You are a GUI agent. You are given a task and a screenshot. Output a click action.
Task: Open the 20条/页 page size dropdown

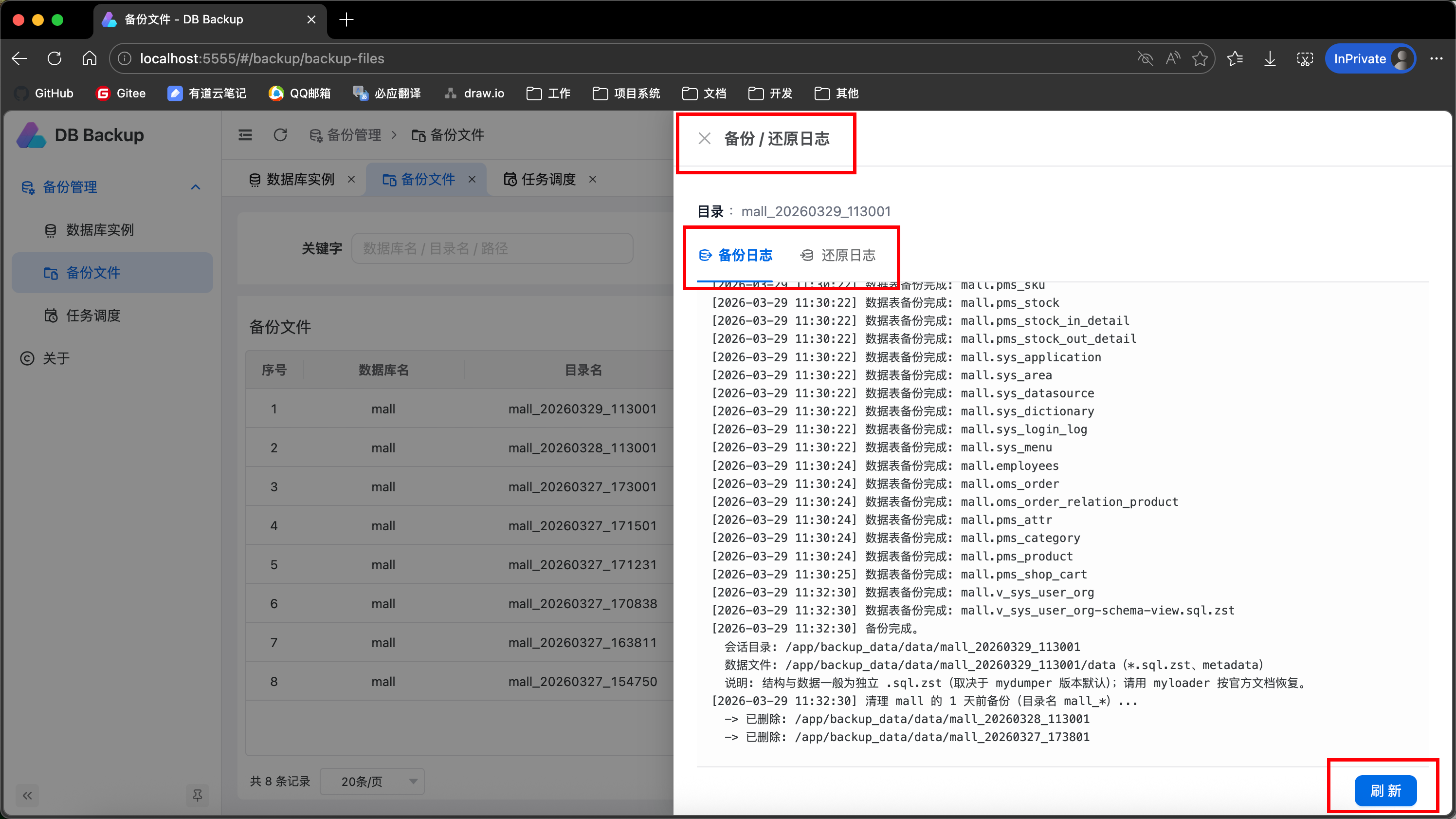coord(372,781)
